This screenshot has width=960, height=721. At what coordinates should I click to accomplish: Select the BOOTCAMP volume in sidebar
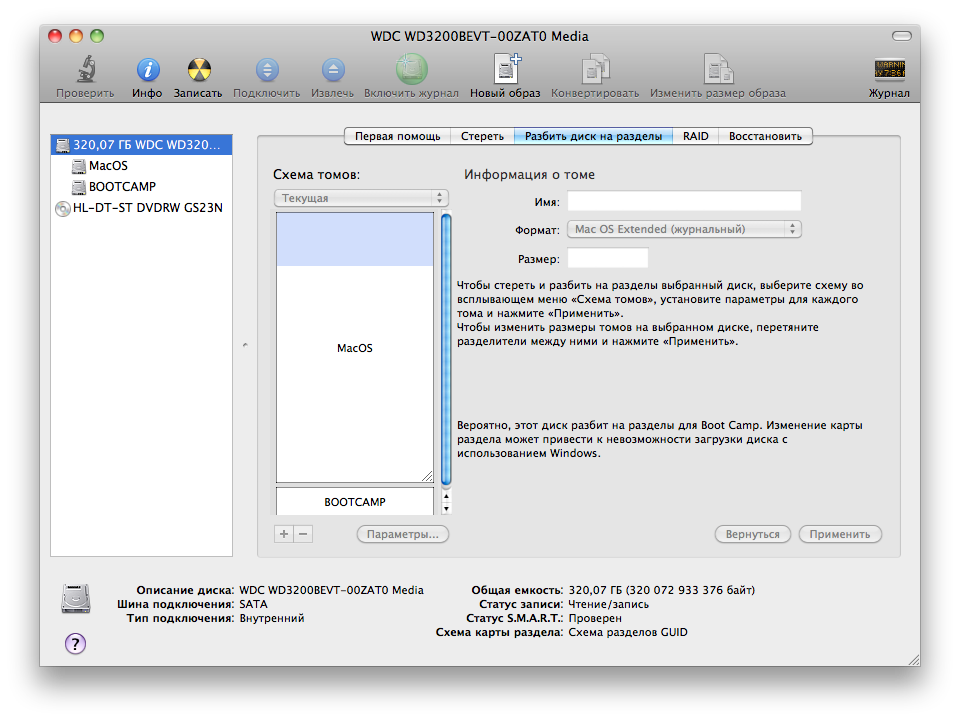(x=121, y=187)
